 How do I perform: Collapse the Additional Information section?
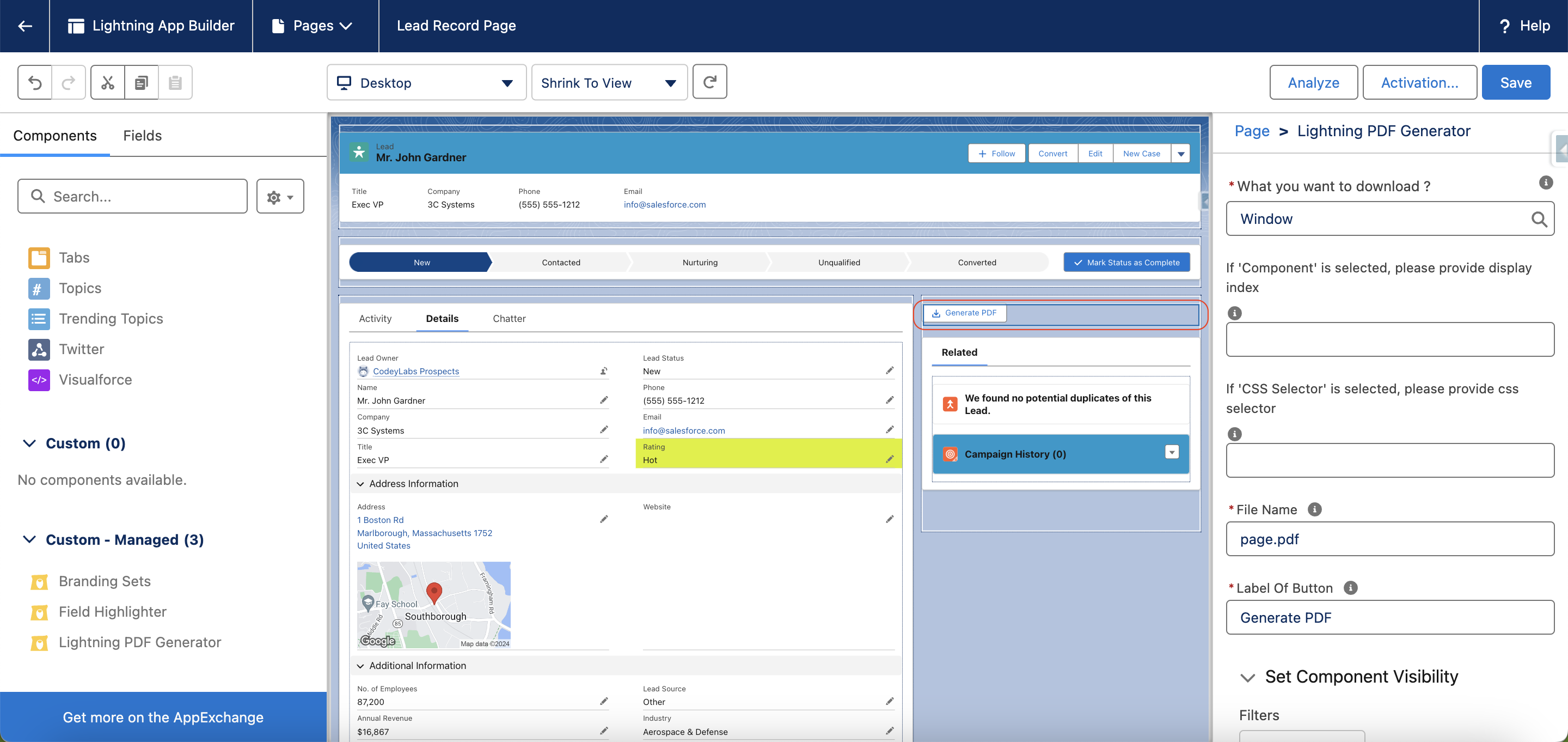tap(360, 666)
